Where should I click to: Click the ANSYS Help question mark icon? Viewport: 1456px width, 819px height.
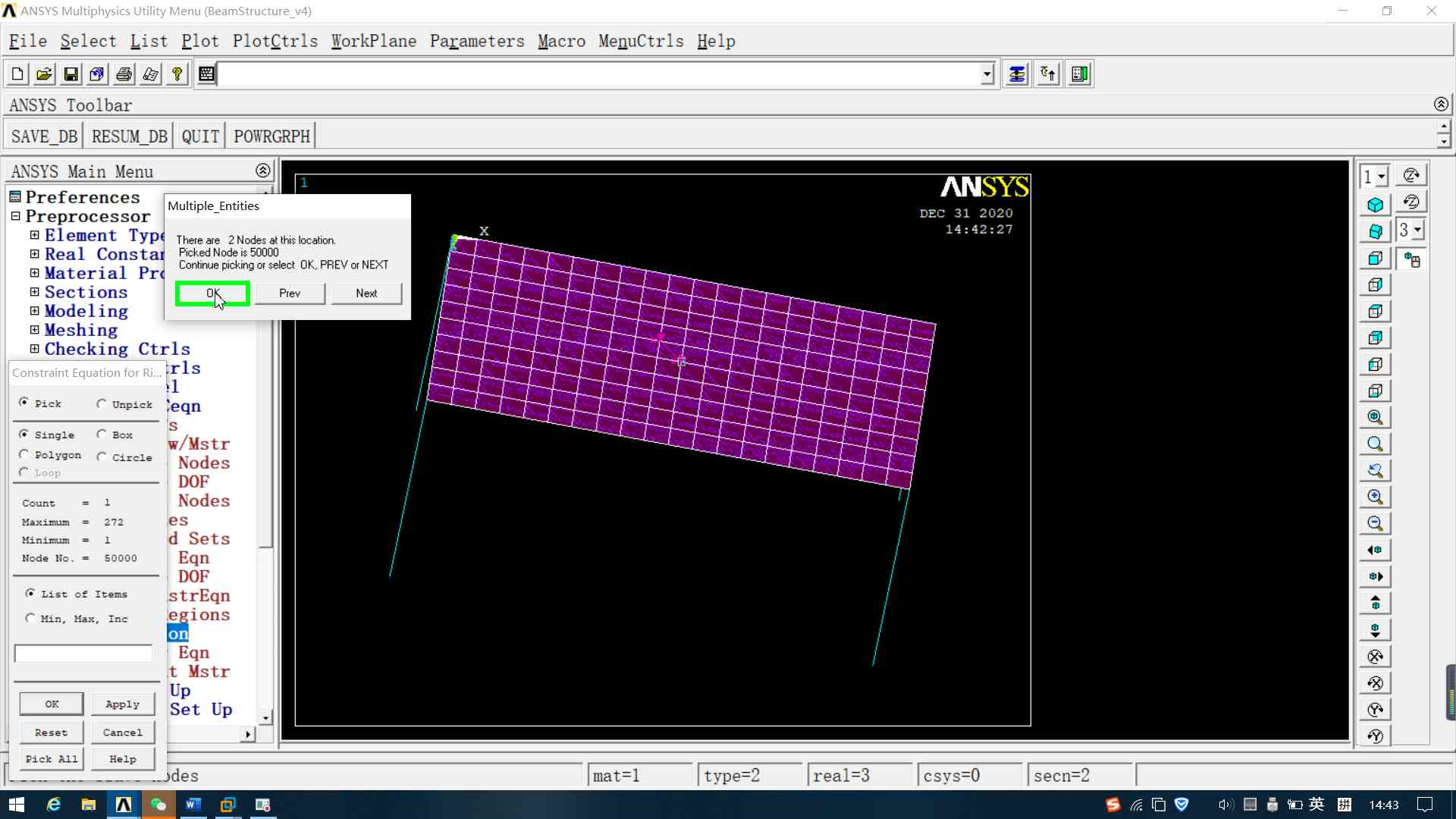[177, 74]
